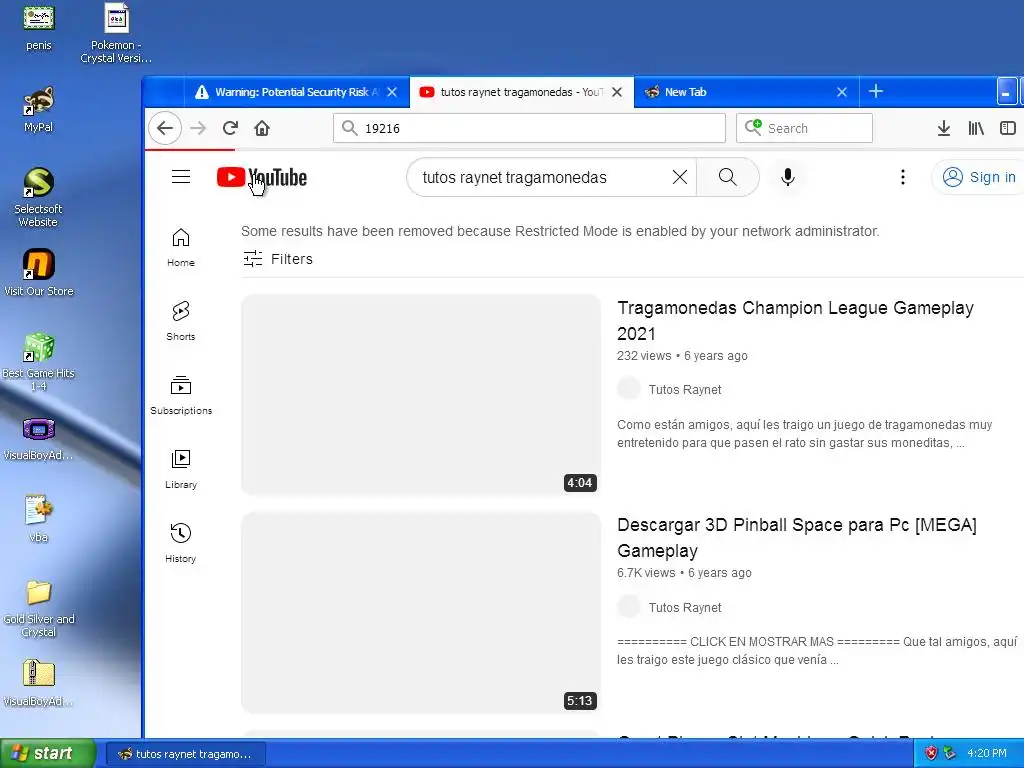Open a new browser tab with plus
Viewport: 1024px width, 768px height.
876,91
